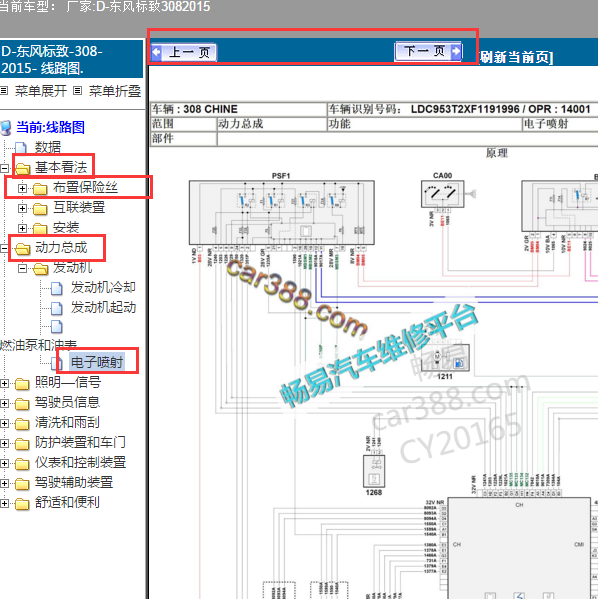Click the CA00 ignition switch component
The width and height of the screenshot is (598, 599).
442,194
